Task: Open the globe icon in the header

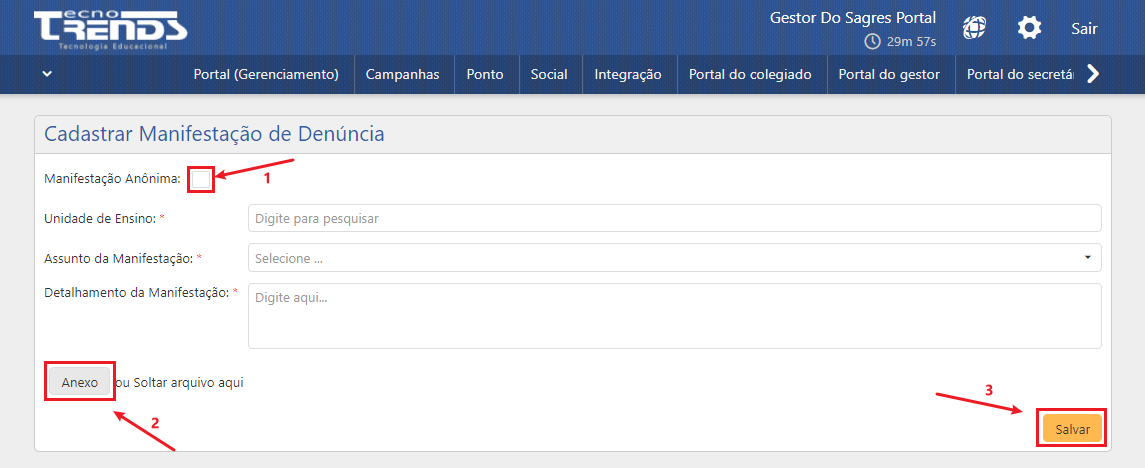Action: (974, 28)
